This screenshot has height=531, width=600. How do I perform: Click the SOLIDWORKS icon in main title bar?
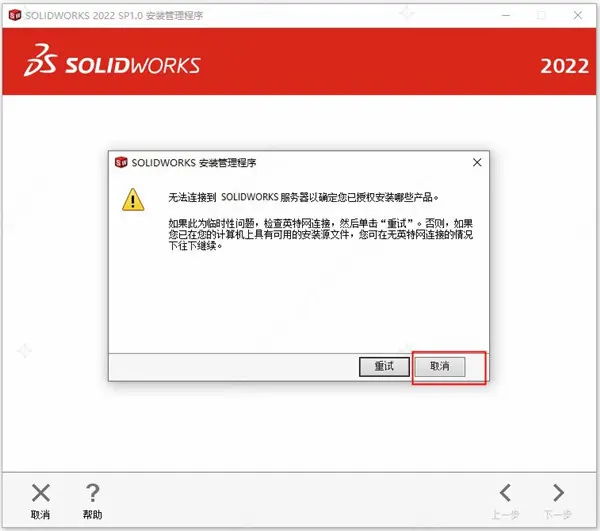tap(15, 15)
